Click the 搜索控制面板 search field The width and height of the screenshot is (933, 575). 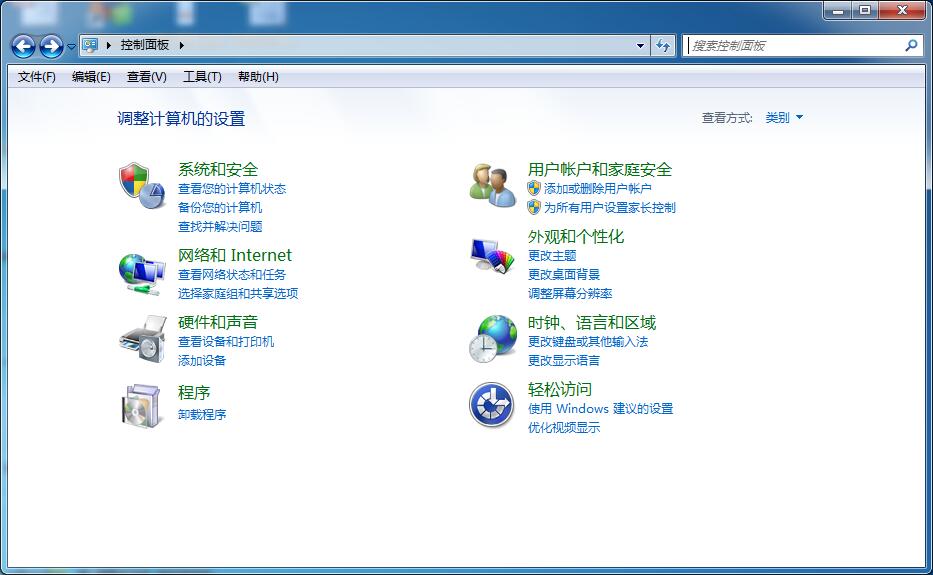pos(795,45)
